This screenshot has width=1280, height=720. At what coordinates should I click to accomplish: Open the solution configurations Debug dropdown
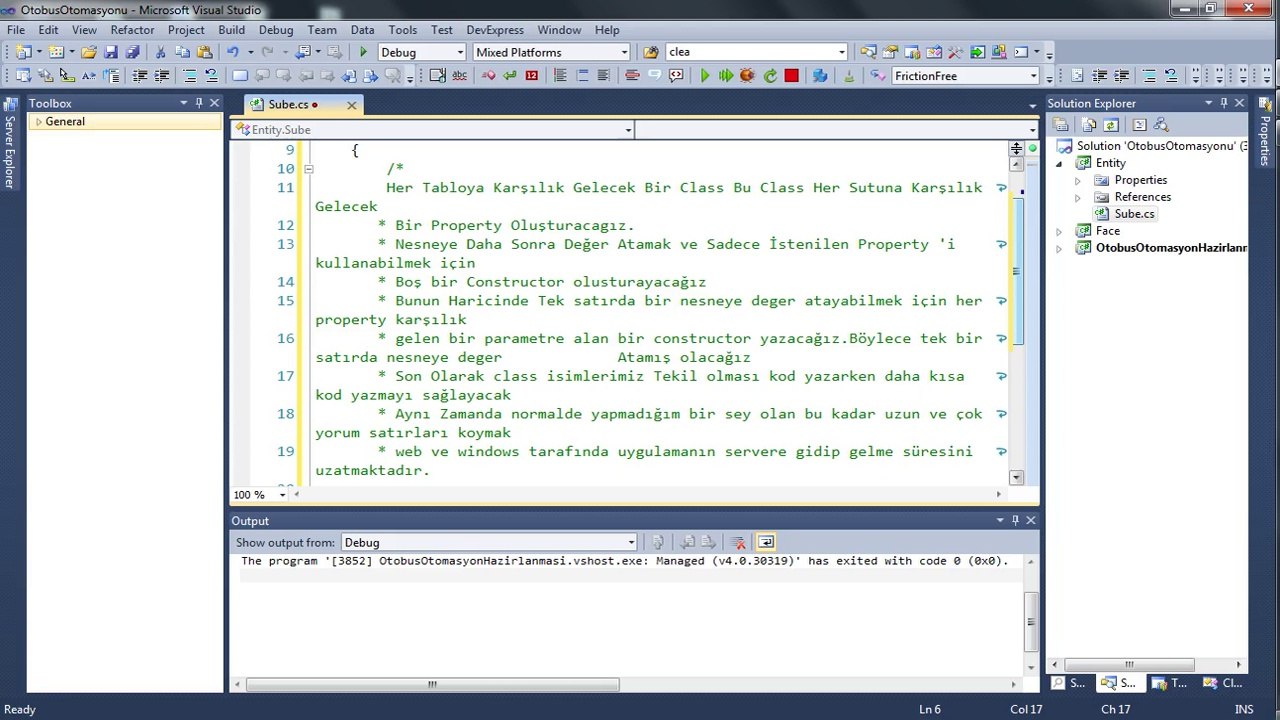tap(460, 52)
